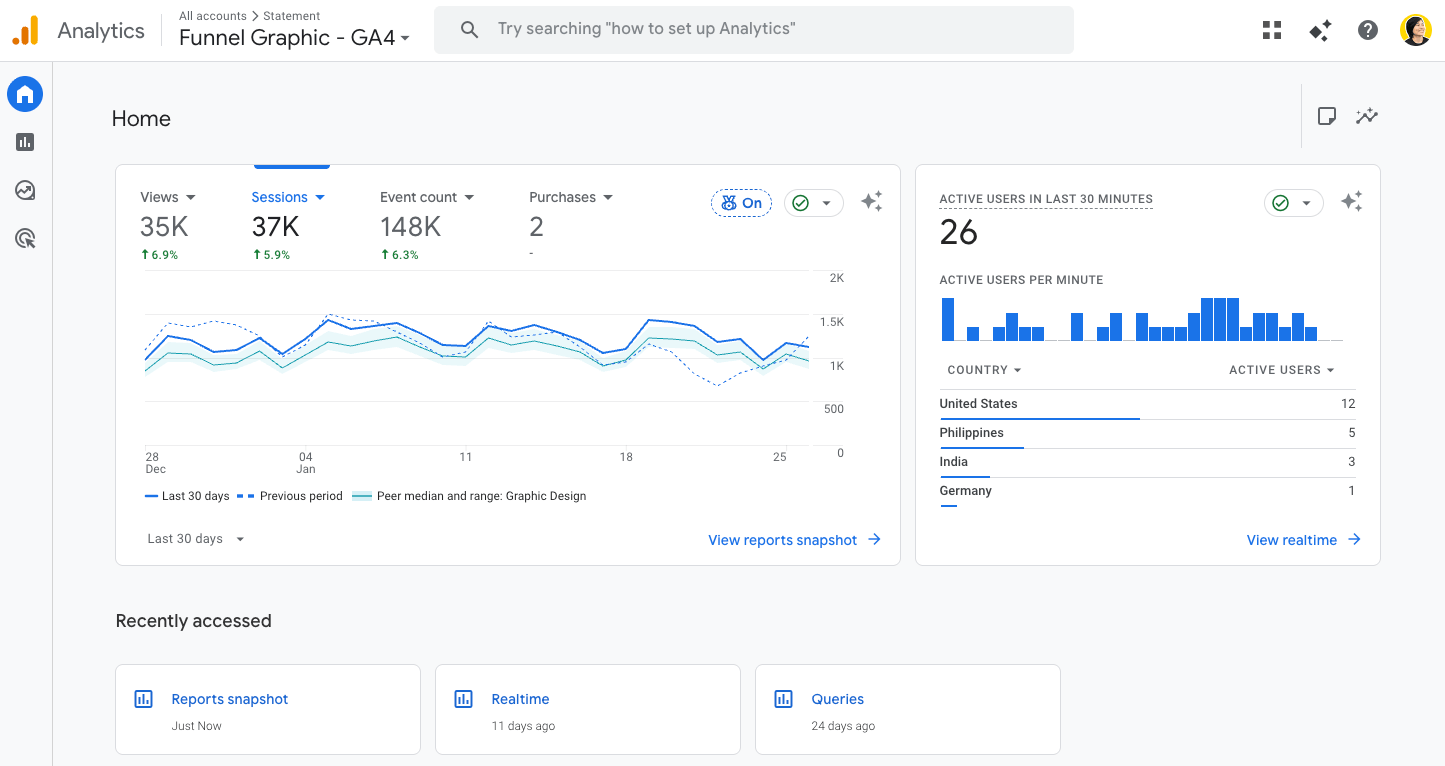Toggle the benchmarking 'On' pill
The height and width of the screenshot is (766, 1445).
[741, 202]
